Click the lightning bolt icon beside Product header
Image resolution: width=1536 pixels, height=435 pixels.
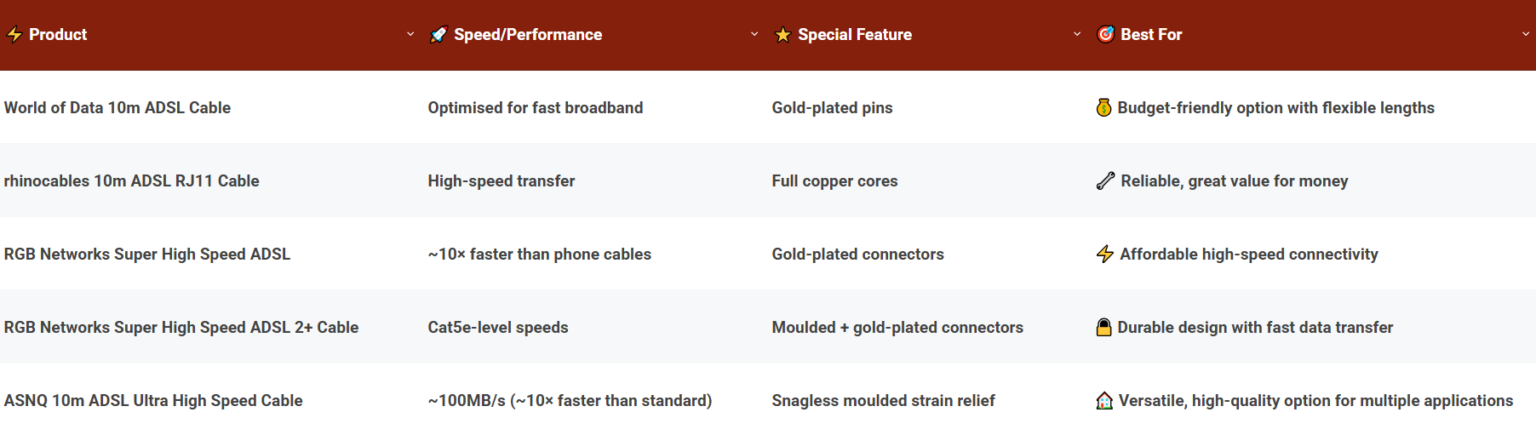click(x=14, y=35)
